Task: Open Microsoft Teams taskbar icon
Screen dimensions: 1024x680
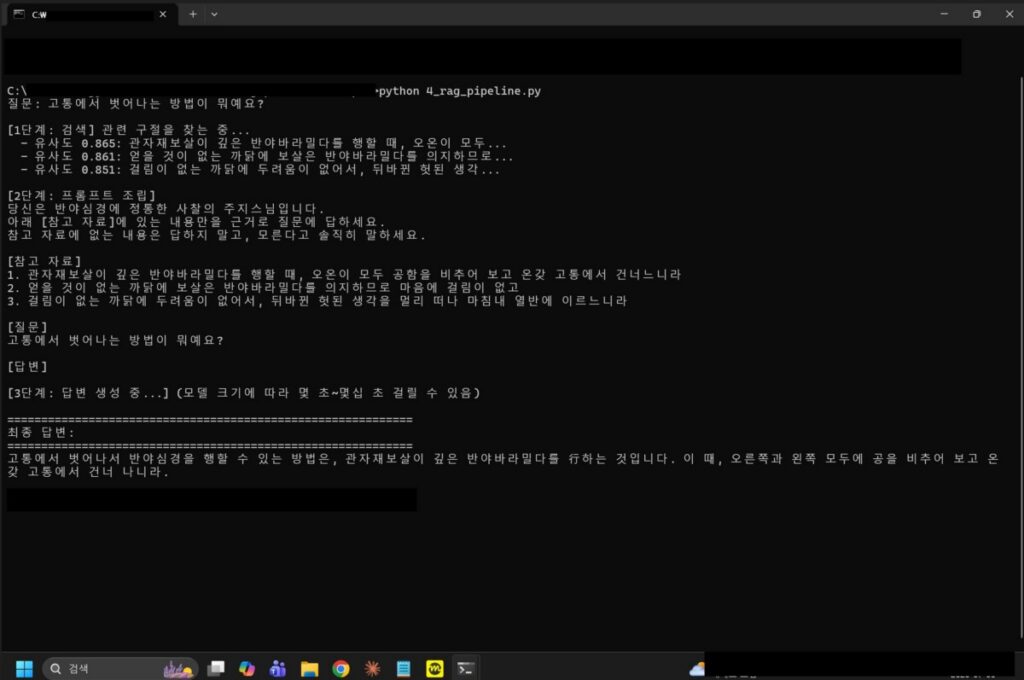Action: tap(278, 668)
